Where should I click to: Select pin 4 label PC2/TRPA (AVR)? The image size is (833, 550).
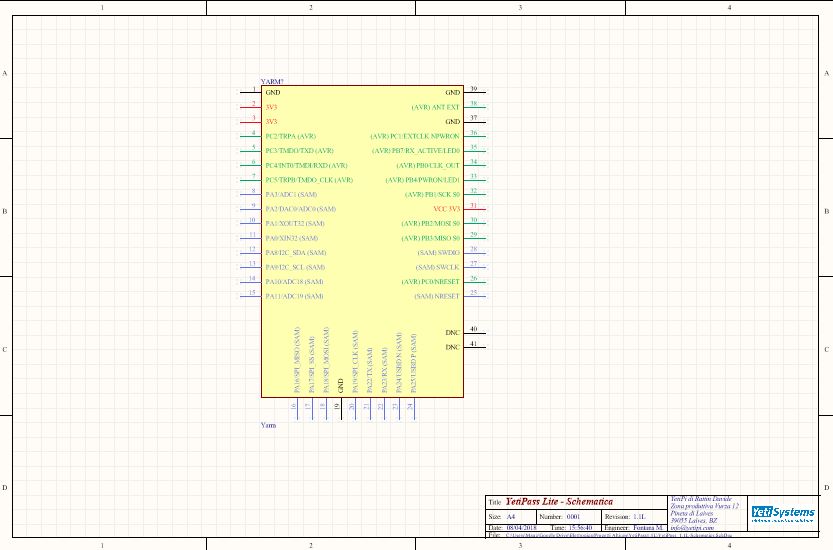(291, 136)
